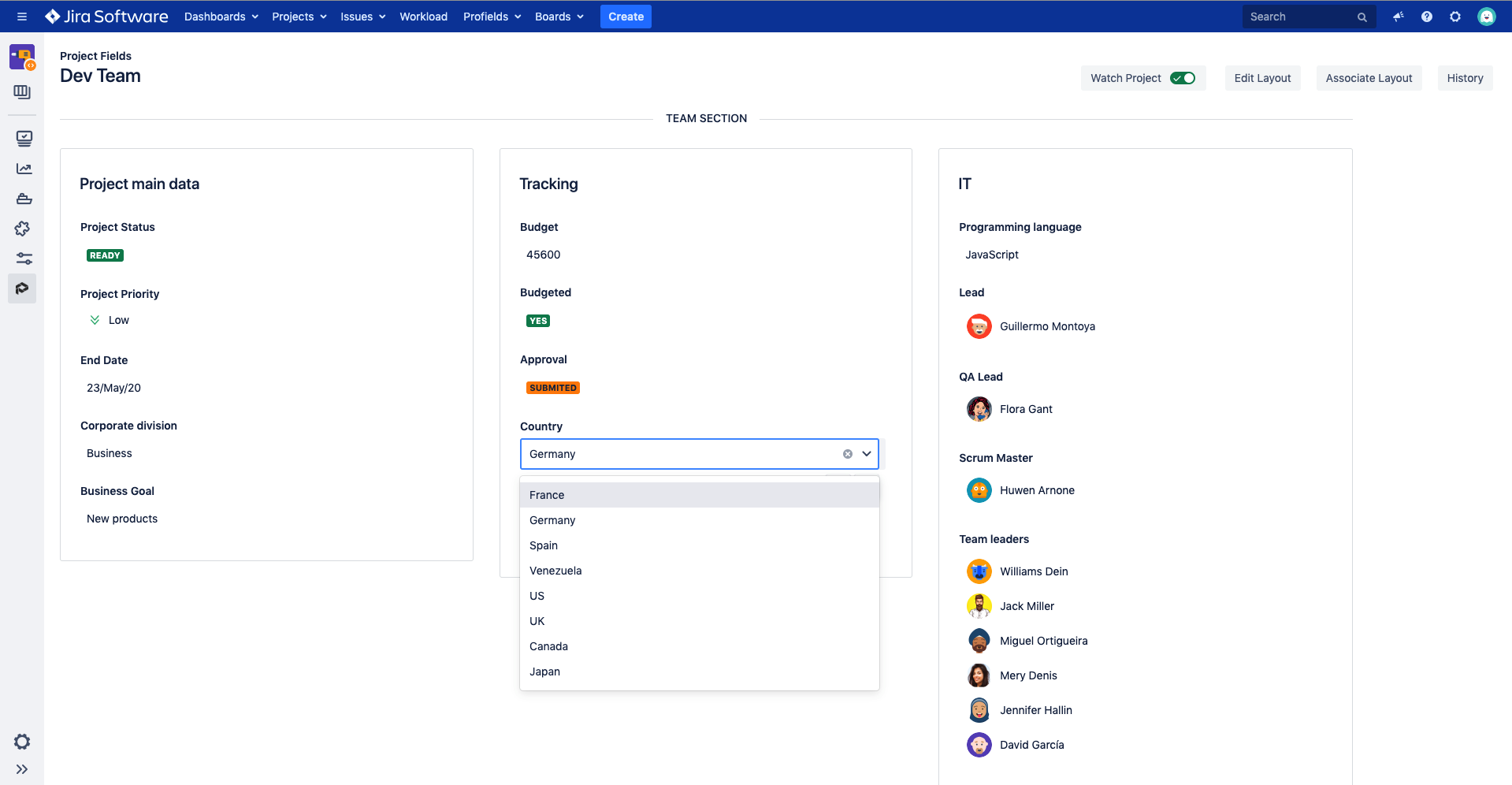Open the announcements megaphone icon
Viewport: 1512px width, 785px height.
point(1398,16)
